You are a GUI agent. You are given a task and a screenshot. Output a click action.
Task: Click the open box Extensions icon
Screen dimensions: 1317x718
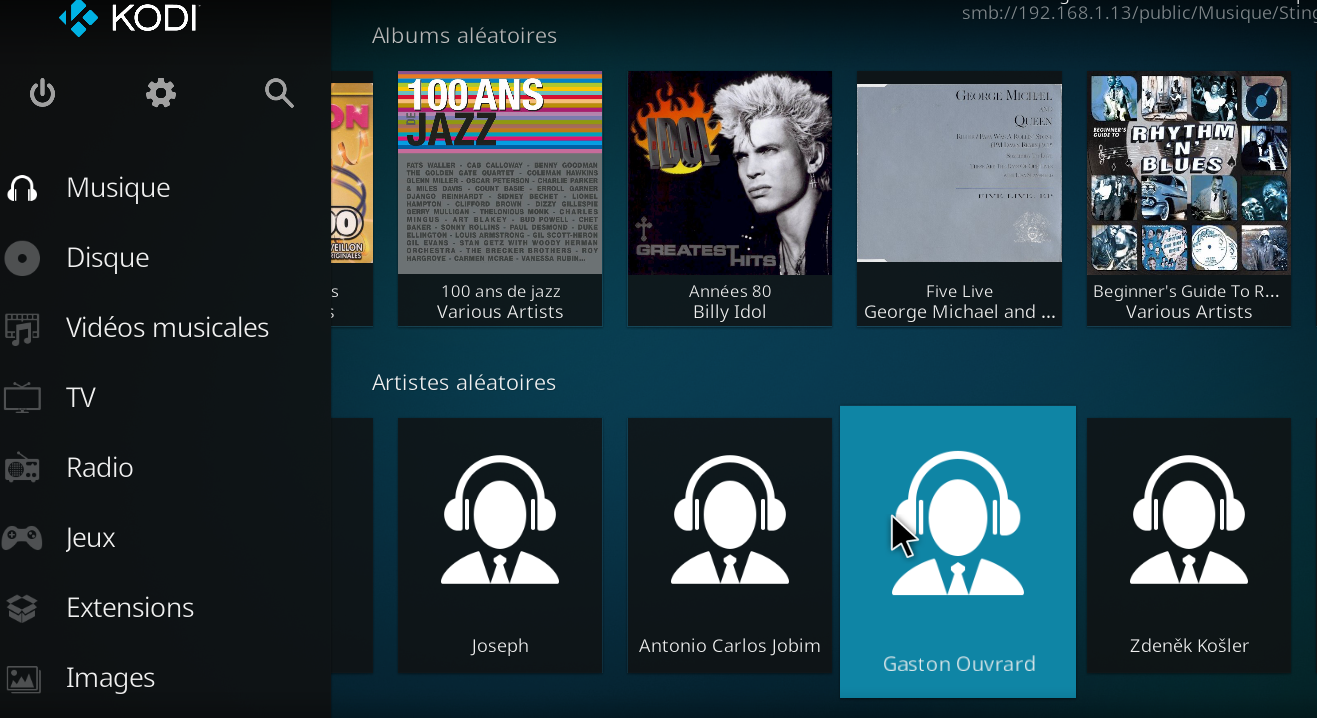22,608
